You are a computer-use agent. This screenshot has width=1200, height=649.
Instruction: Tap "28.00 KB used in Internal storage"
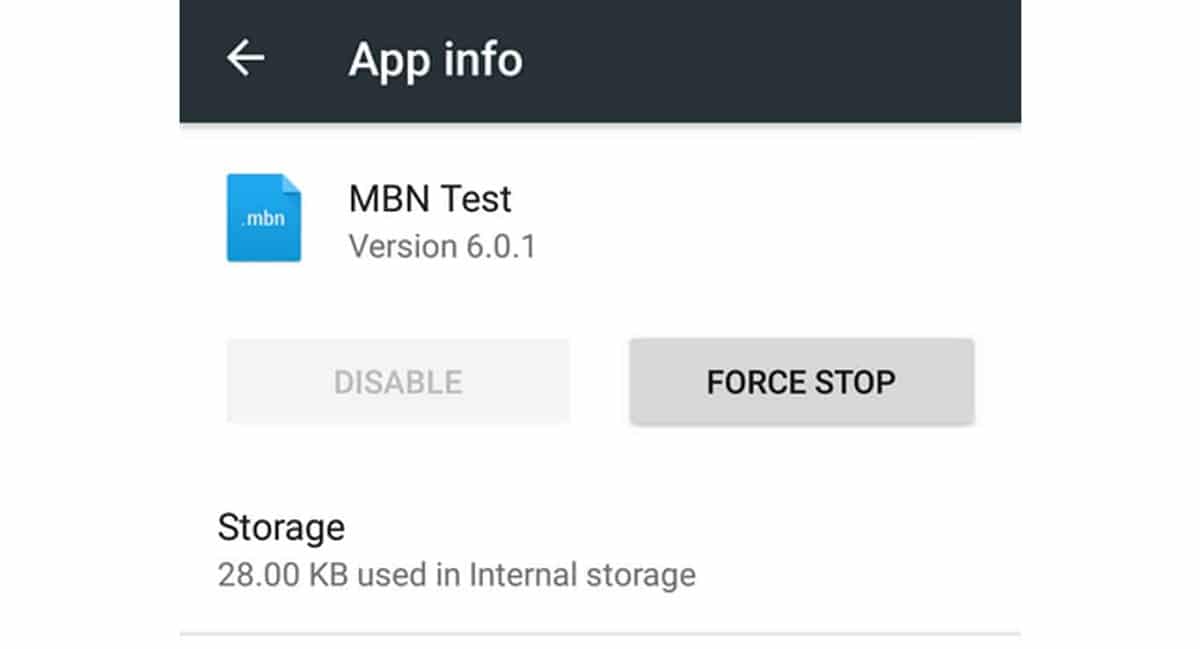456,576
